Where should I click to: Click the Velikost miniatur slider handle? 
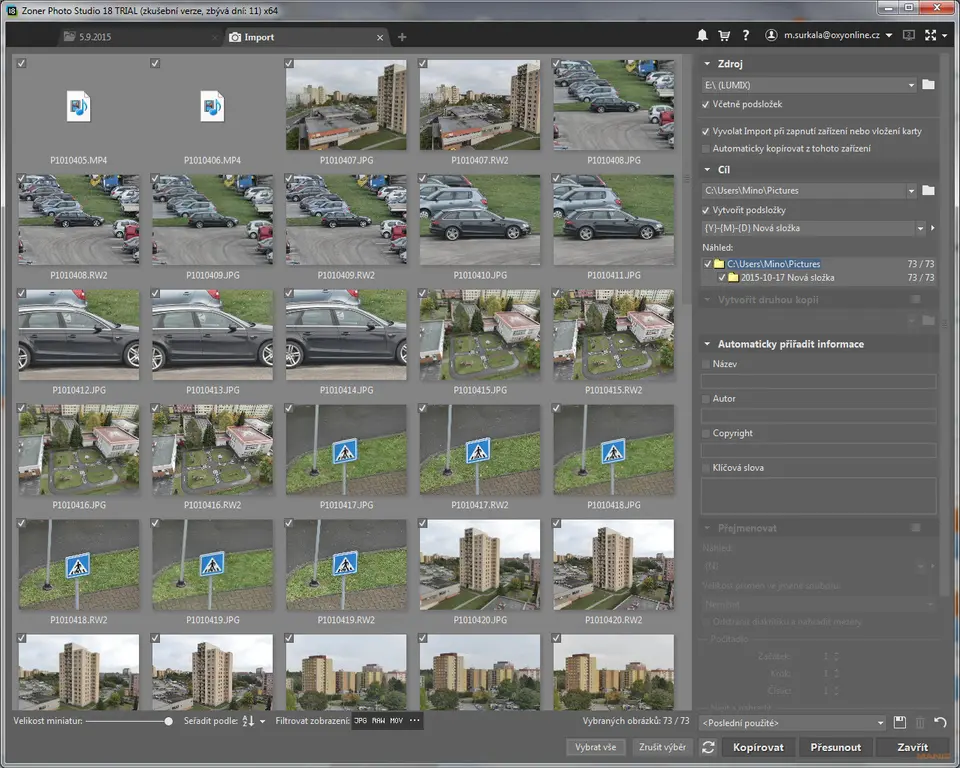(168, 721)
